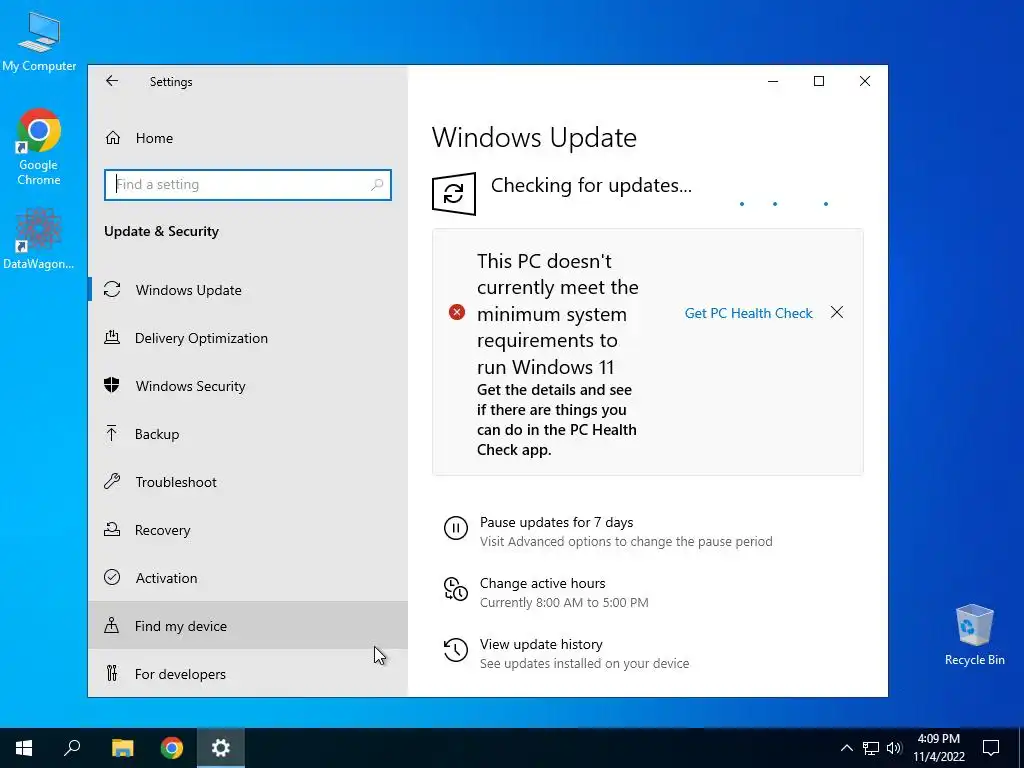The height and width of the screenshot is (768, 1024).
Task: Select Google Chrome desktop shortcut
Action: pos(39,147)
